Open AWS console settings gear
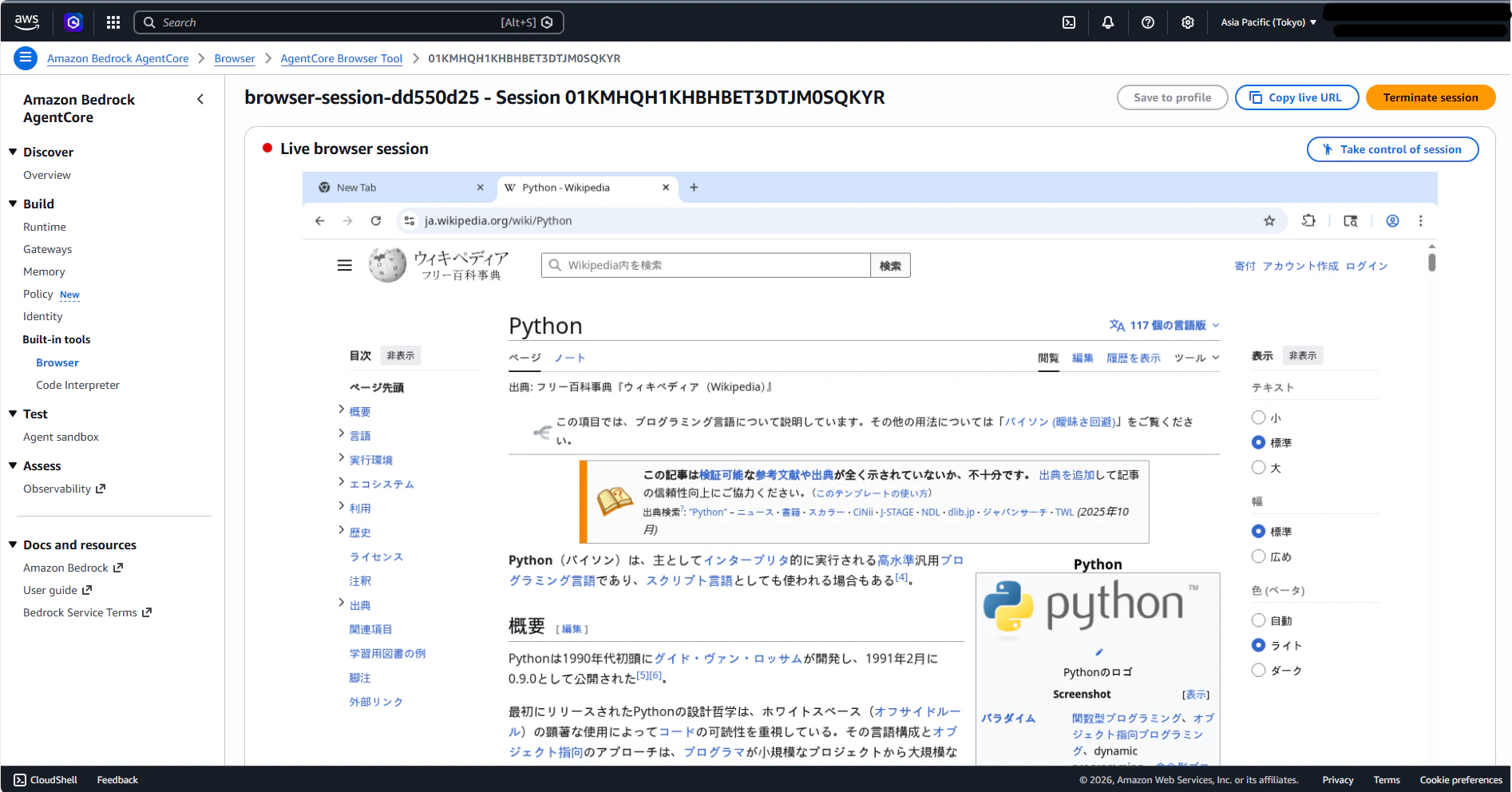This screenshot has height=792, width=1512. pyautogui.click(x=1188, y=22)
